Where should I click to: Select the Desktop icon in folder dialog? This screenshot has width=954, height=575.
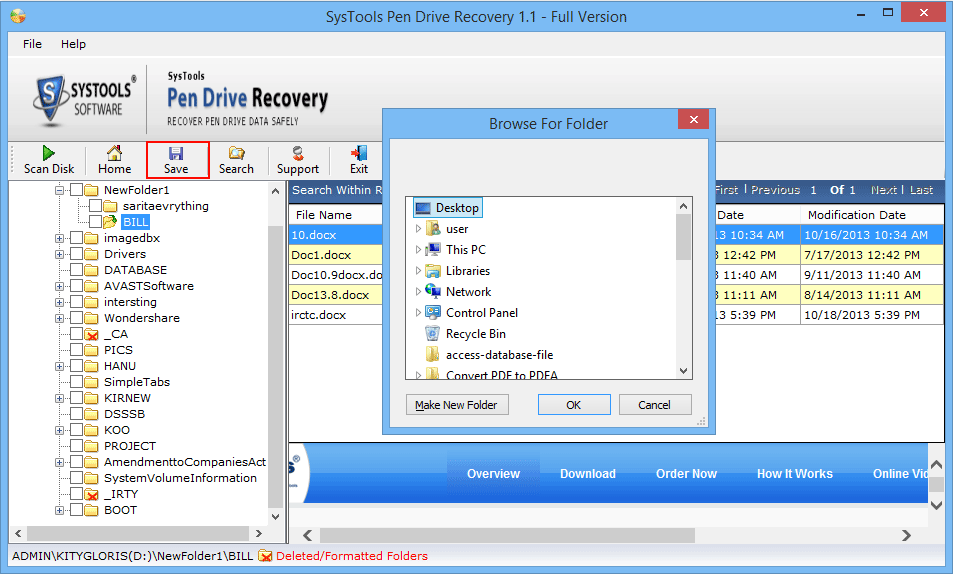(422, 208)
